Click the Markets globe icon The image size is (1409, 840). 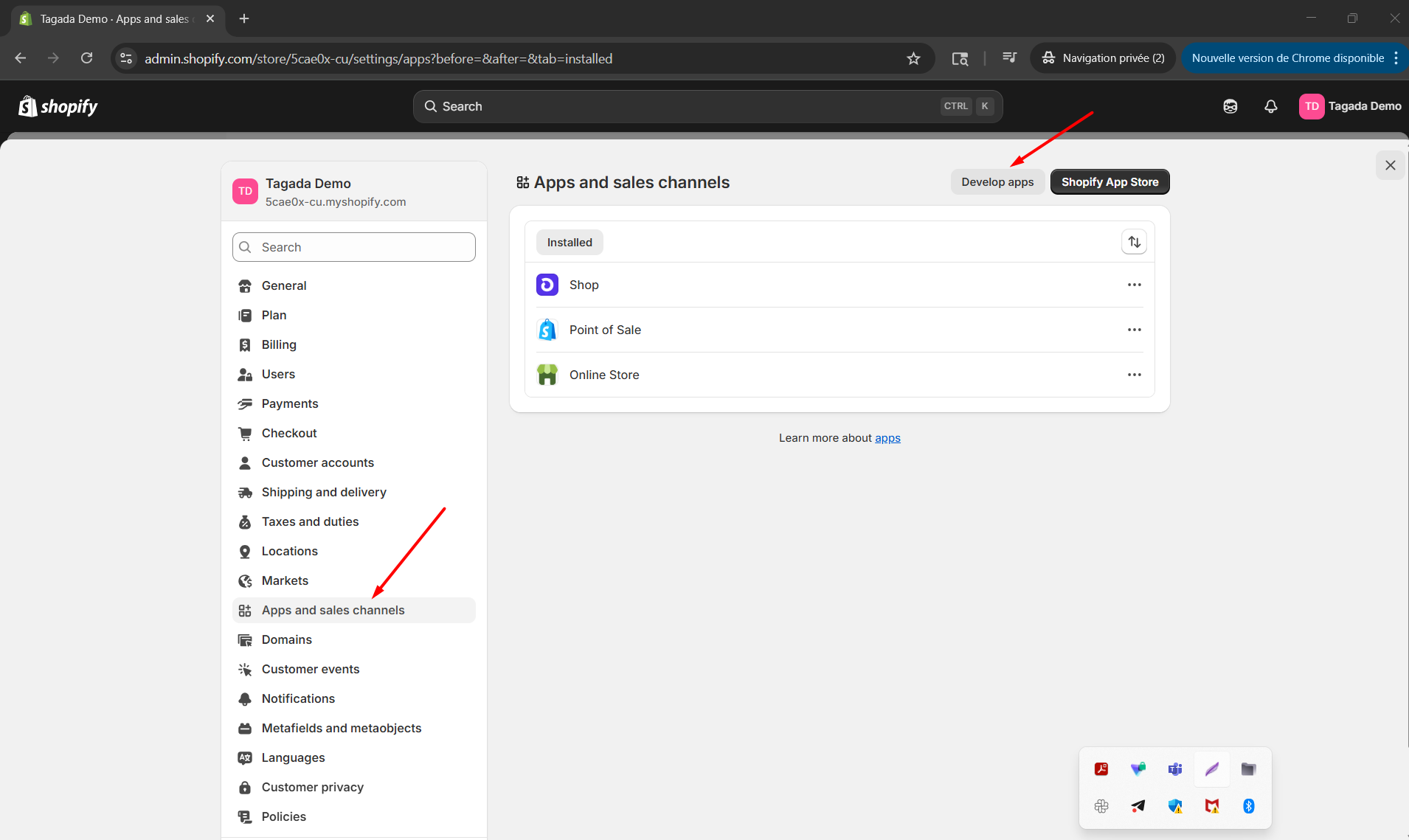pyautogui.click(x=245, y=581)
